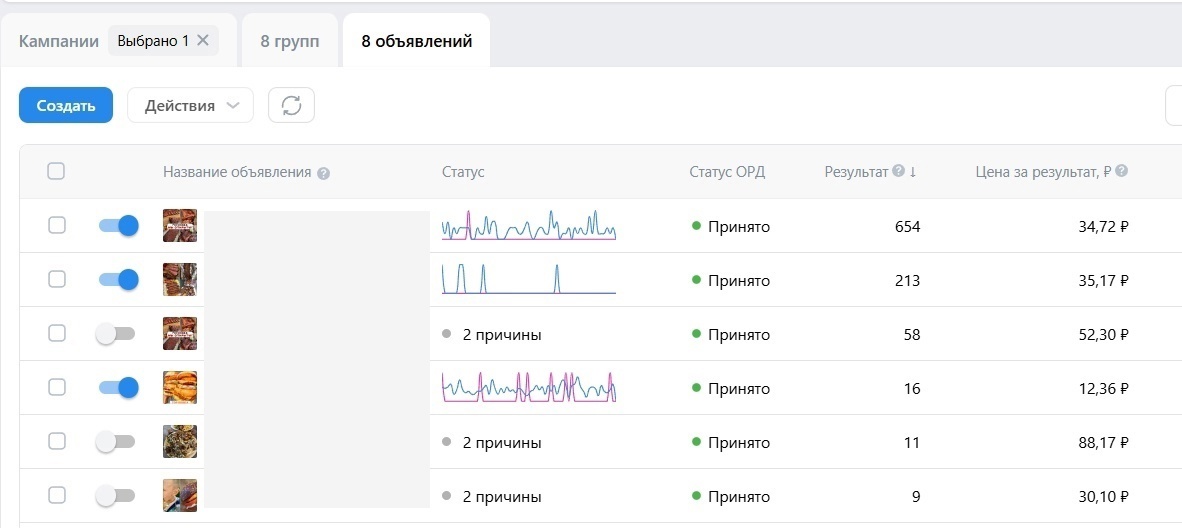Click help icon beside Название объявления
This screenshot has height=528, width=1182.
click(x=323, y=173)
